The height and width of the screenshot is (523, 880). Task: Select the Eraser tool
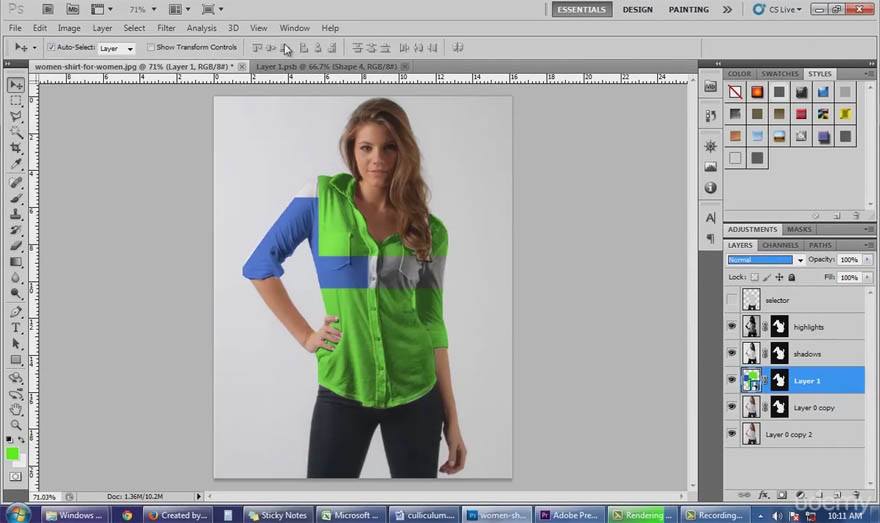pyautogui.click(x=16, y=246)
